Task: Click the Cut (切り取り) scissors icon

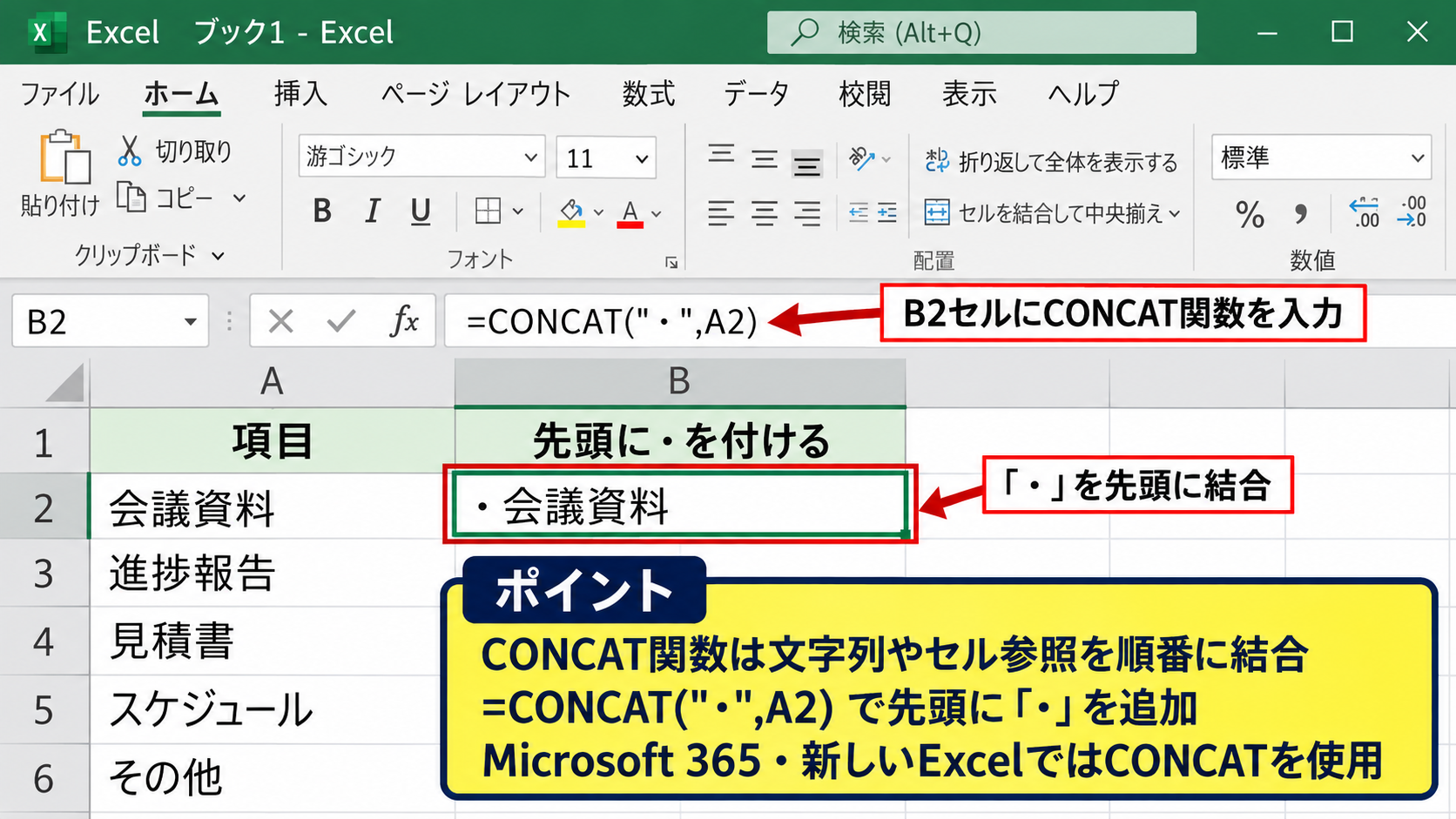Action: (x=130, y=151)
